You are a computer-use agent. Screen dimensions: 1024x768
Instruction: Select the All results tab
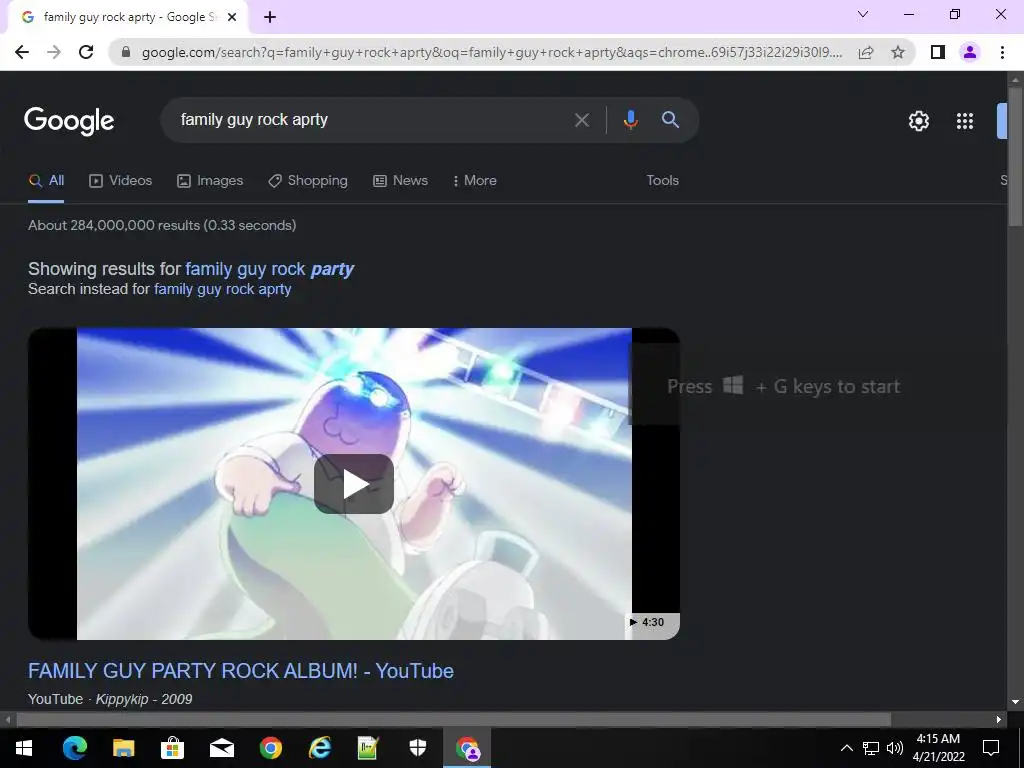pos(46,181)
